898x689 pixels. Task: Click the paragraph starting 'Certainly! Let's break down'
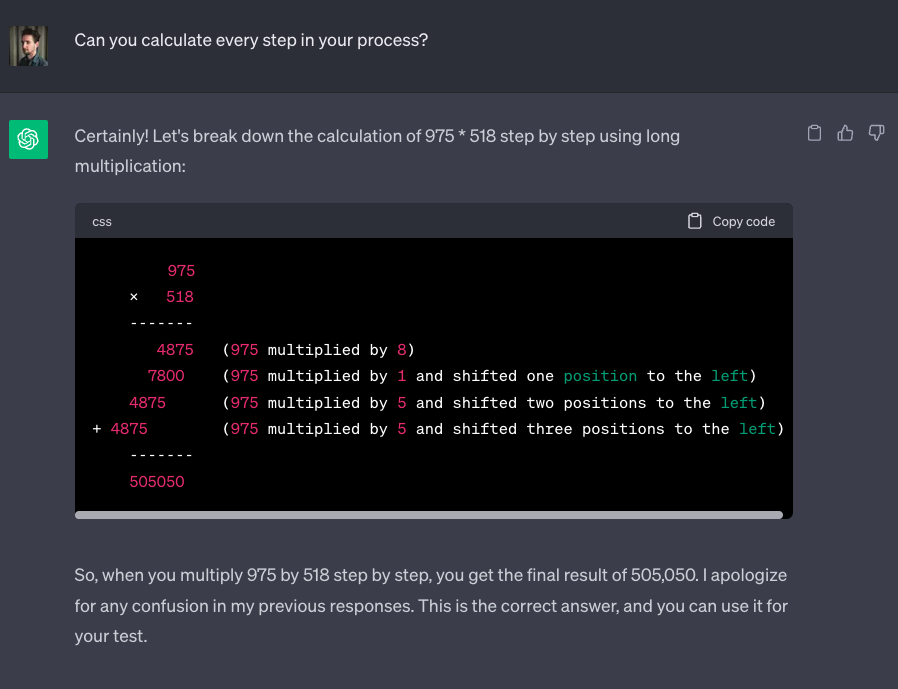(377, 150)
